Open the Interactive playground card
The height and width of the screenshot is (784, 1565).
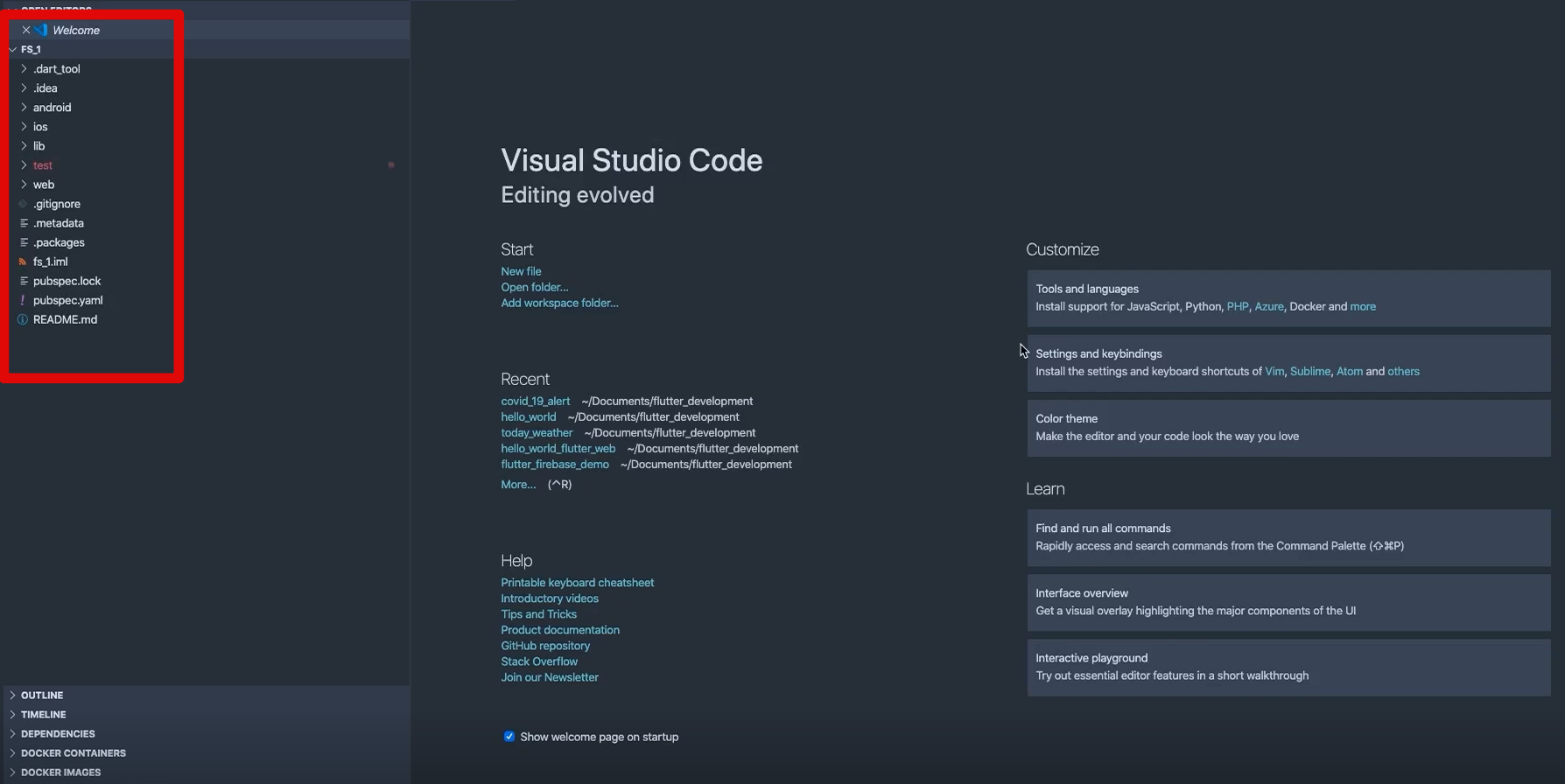click(x=1288, y=667)
